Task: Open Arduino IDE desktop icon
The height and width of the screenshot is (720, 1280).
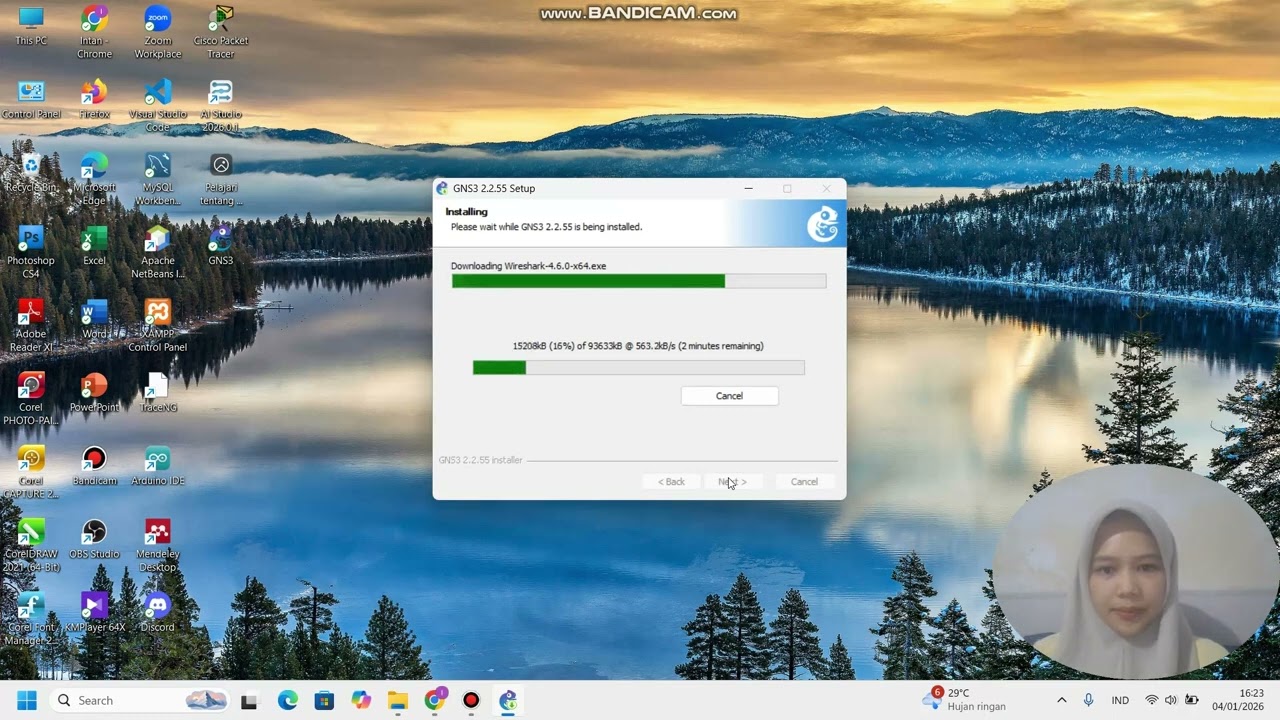Action: coord(158,466)
